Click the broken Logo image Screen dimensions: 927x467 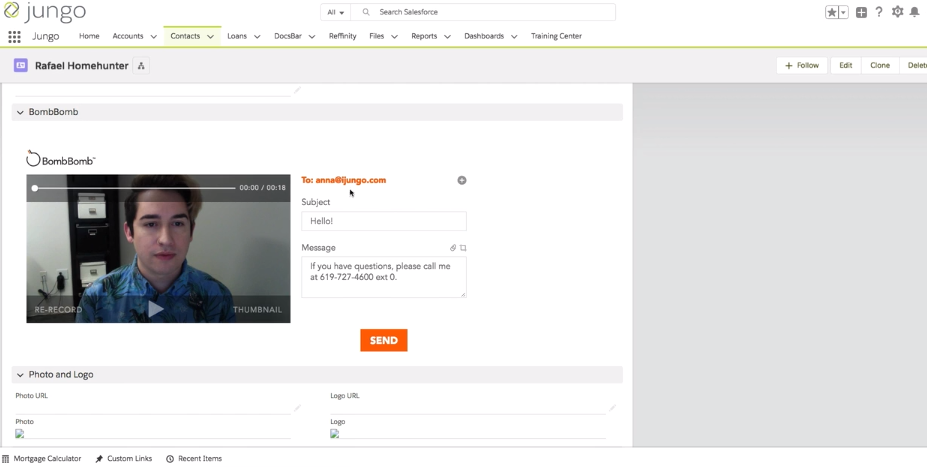(x=335, y=433)
